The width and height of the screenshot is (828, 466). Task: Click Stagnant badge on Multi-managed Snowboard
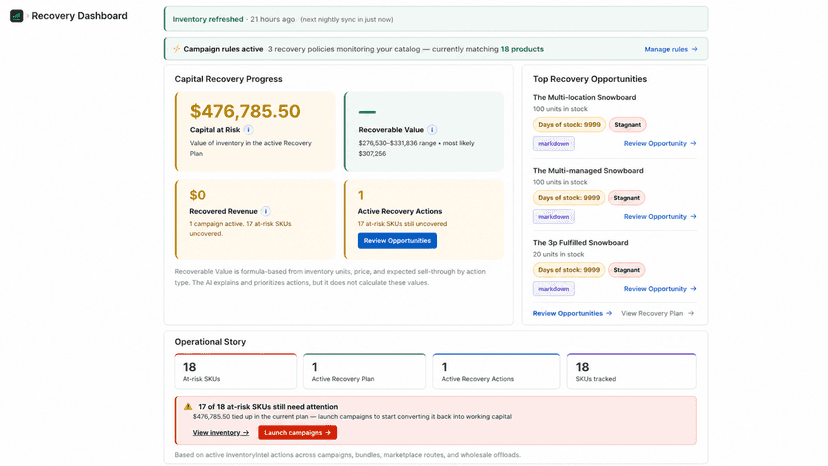(x=626, y=198)
